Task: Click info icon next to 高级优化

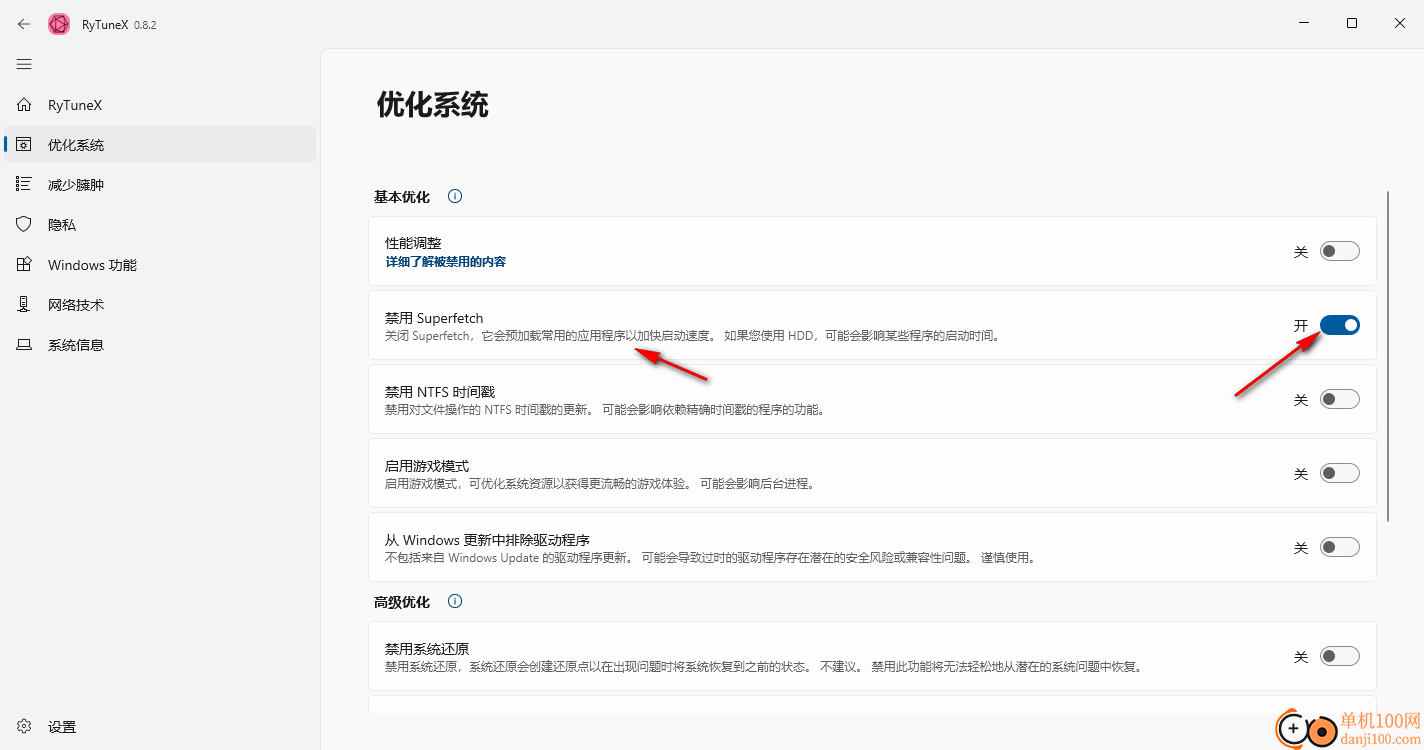Action: (x=455, y=602)
